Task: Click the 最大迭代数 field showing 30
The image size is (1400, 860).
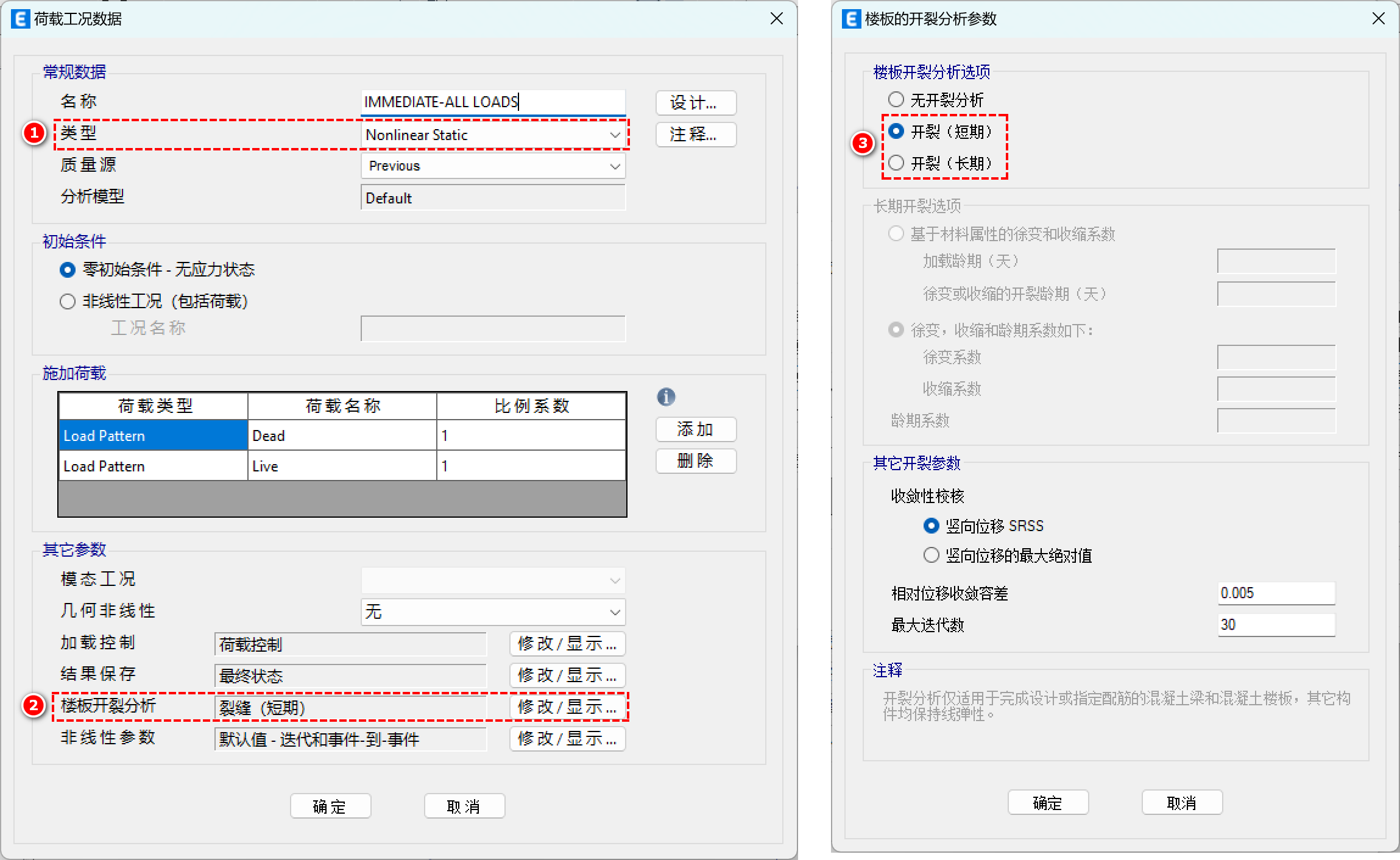Action: coord(1276,625)
